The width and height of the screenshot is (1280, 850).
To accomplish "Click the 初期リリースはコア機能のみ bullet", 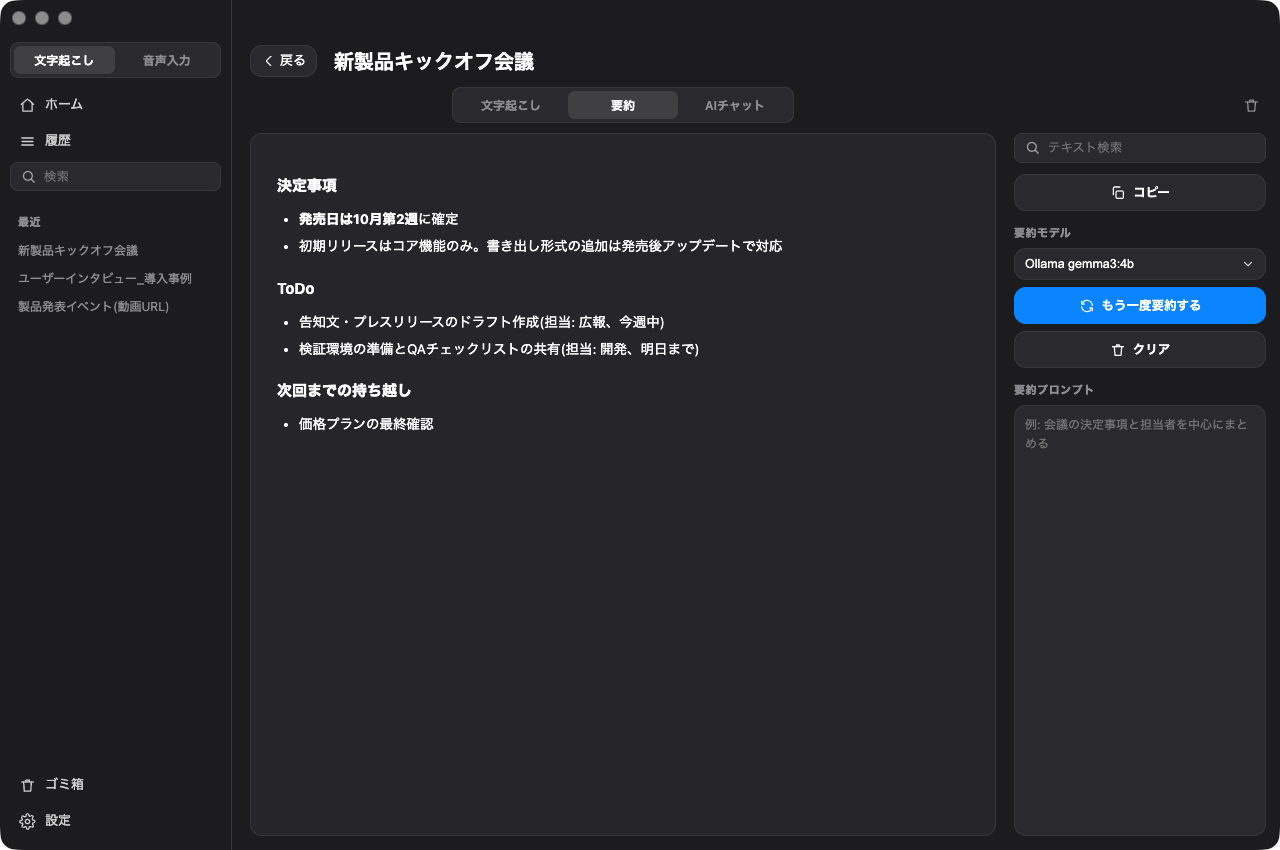I will click(x=540, y=246).
